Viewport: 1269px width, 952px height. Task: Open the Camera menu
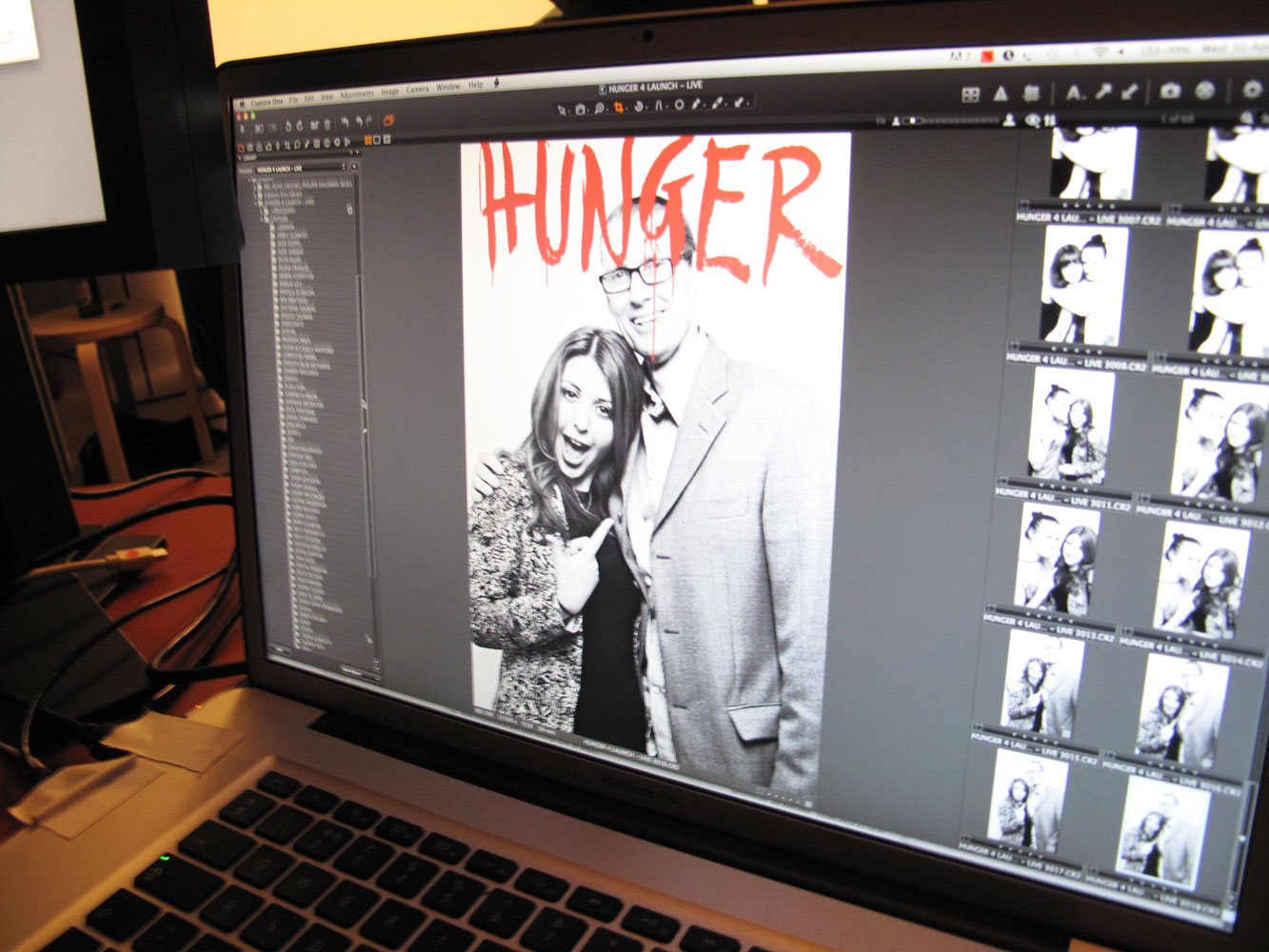coord(417,89)
